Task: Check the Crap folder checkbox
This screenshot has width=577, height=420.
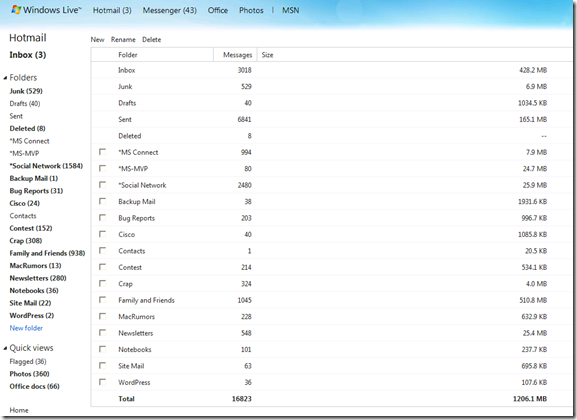Action: [x=102, y=283]
